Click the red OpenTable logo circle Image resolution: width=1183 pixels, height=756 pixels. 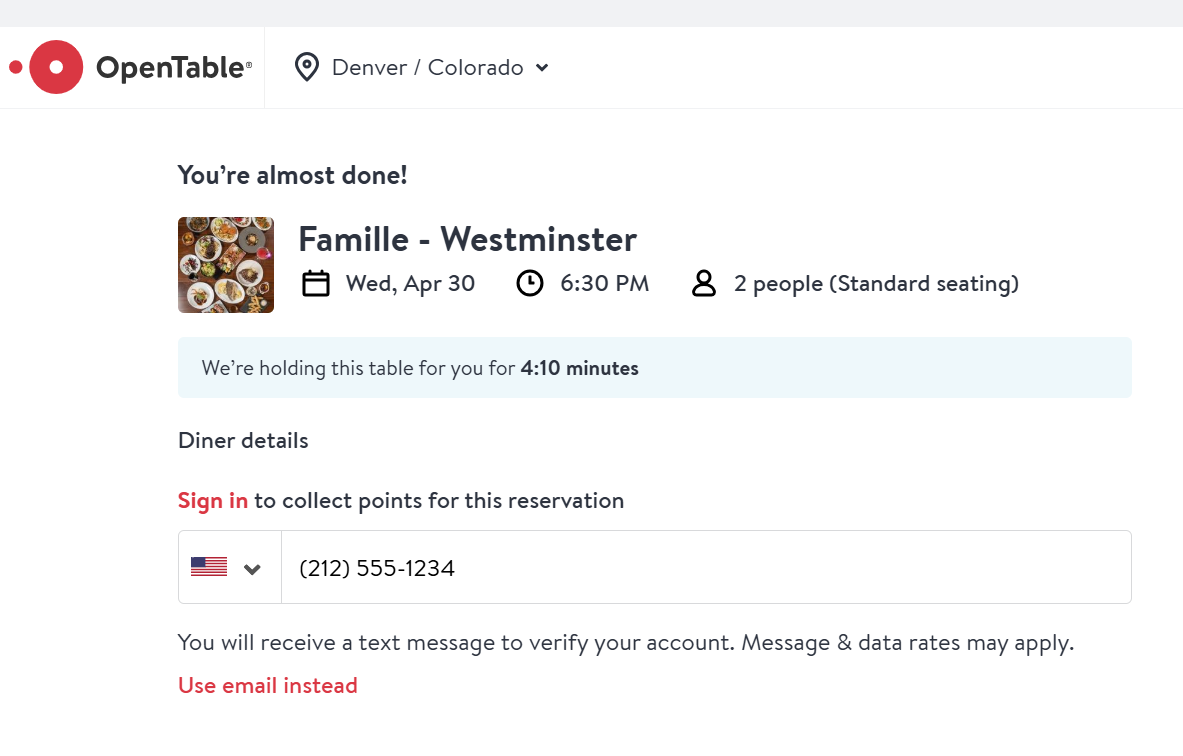coord(56,67)
